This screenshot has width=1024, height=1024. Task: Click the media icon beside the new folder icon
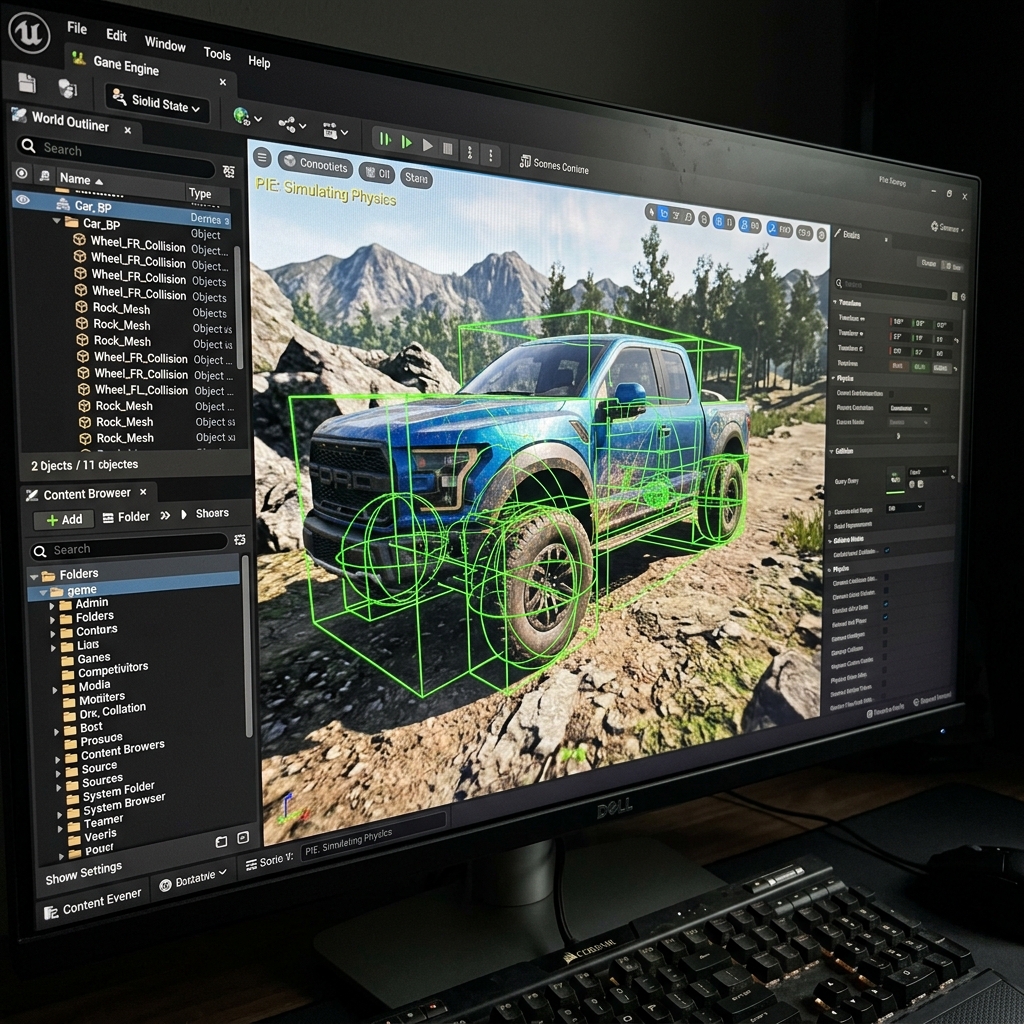243,837
